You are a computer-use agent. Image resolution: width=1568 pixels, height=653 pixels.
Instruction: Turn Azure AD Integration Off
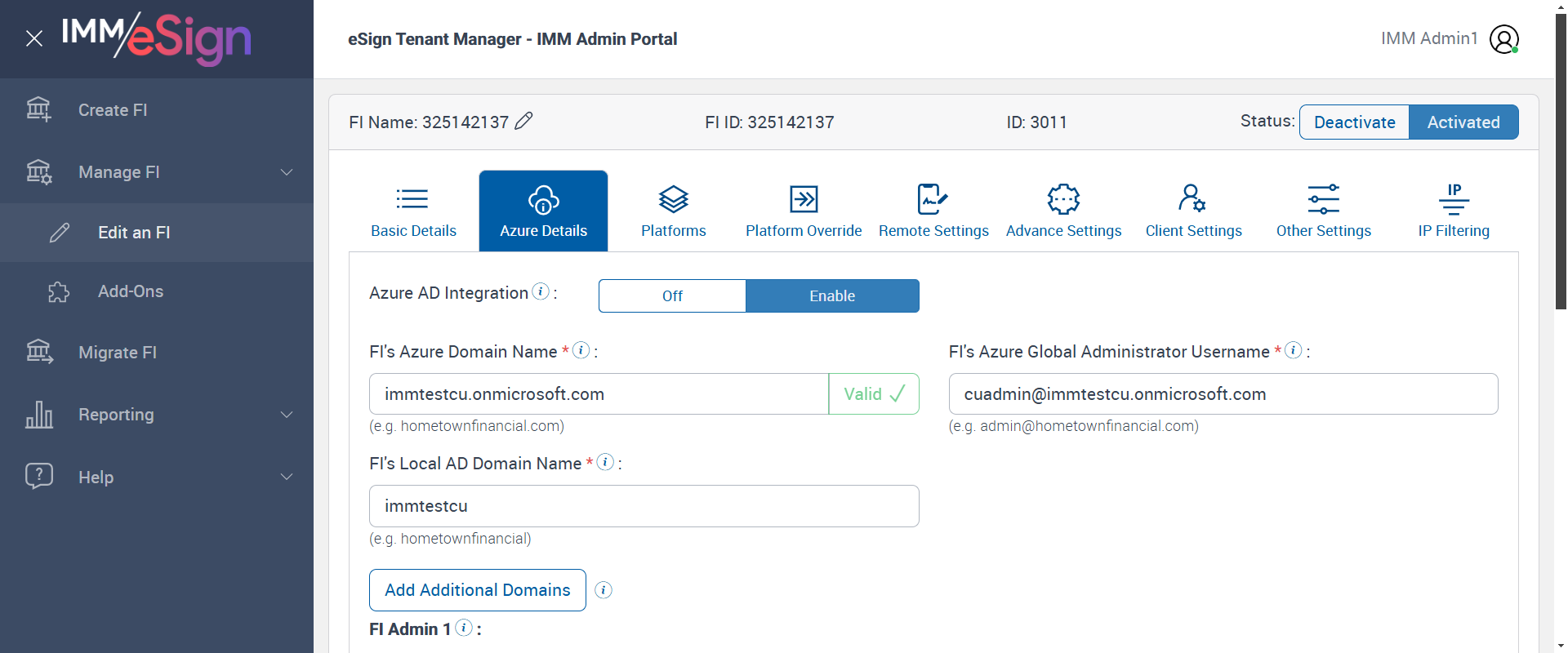click(672, 295)
